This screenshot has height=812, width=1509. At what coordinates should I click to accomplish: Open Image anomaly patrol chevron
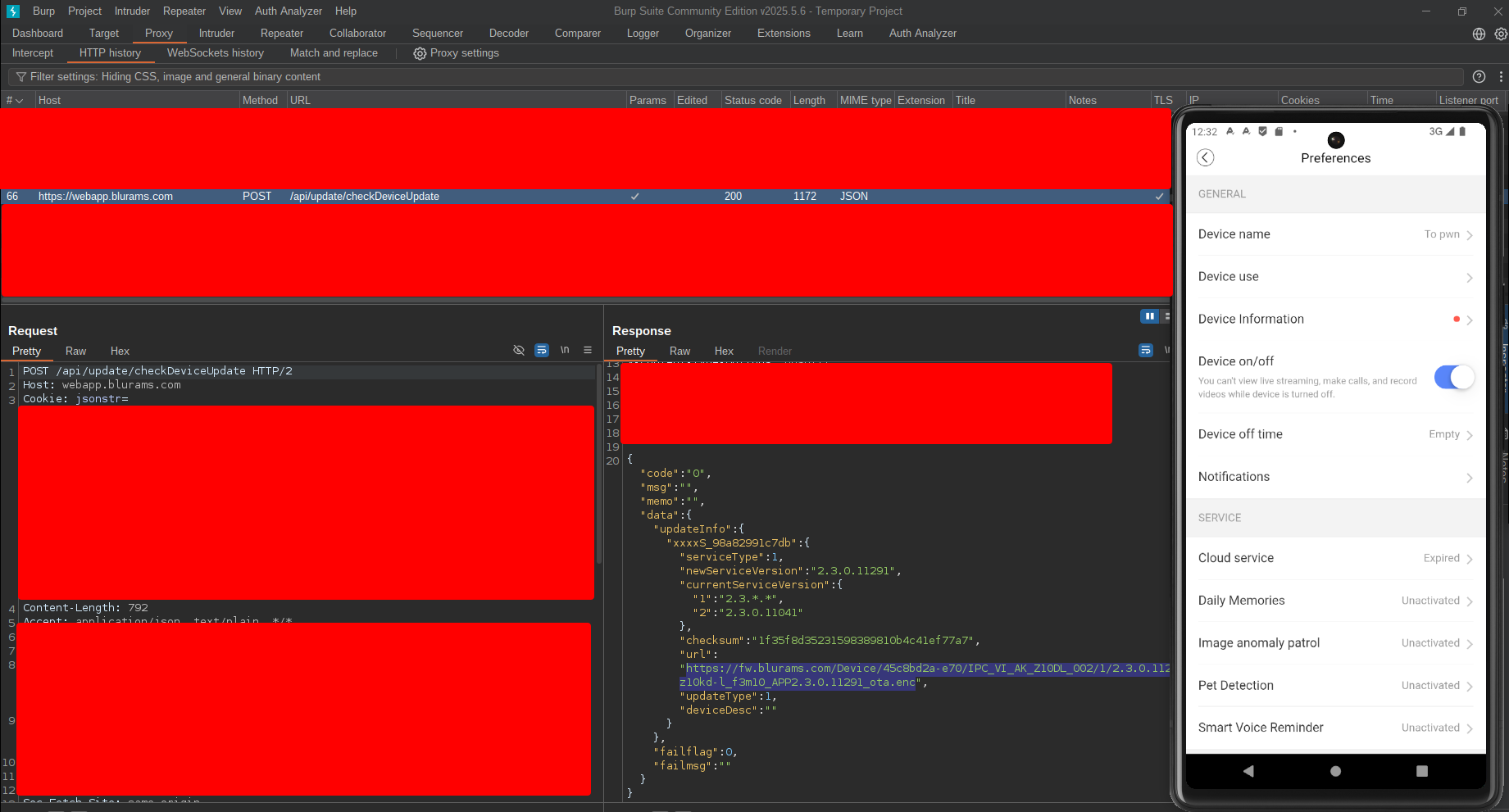pos(1470,644)
